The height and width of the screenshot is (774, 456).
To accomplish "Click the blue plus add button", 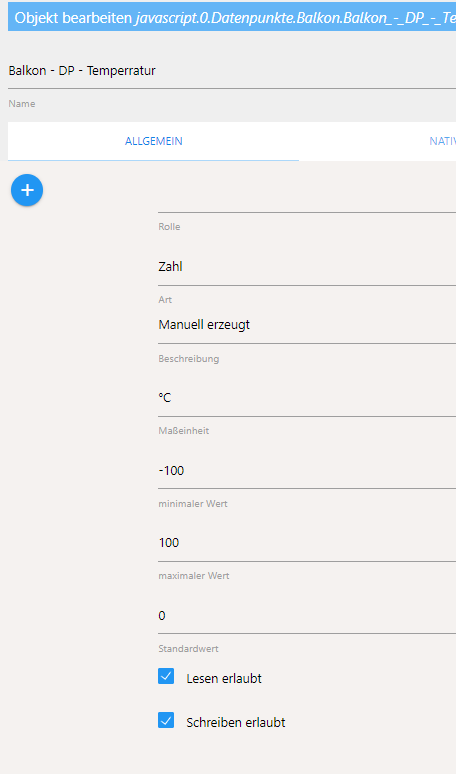I will point(27,190).
